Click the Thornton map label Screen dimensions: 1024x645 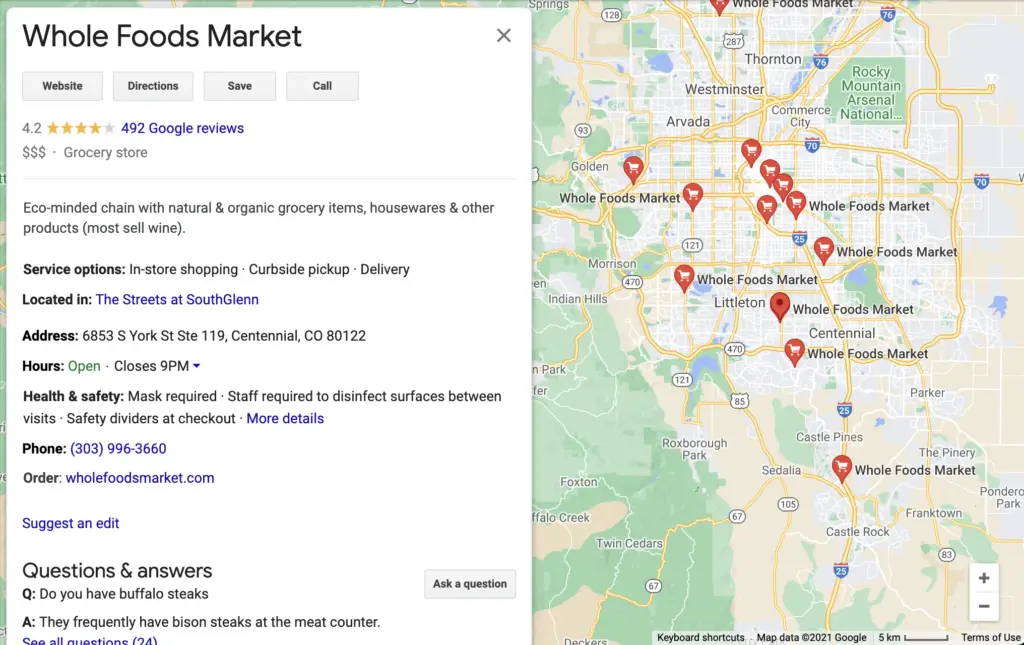(x=773, y=59)
